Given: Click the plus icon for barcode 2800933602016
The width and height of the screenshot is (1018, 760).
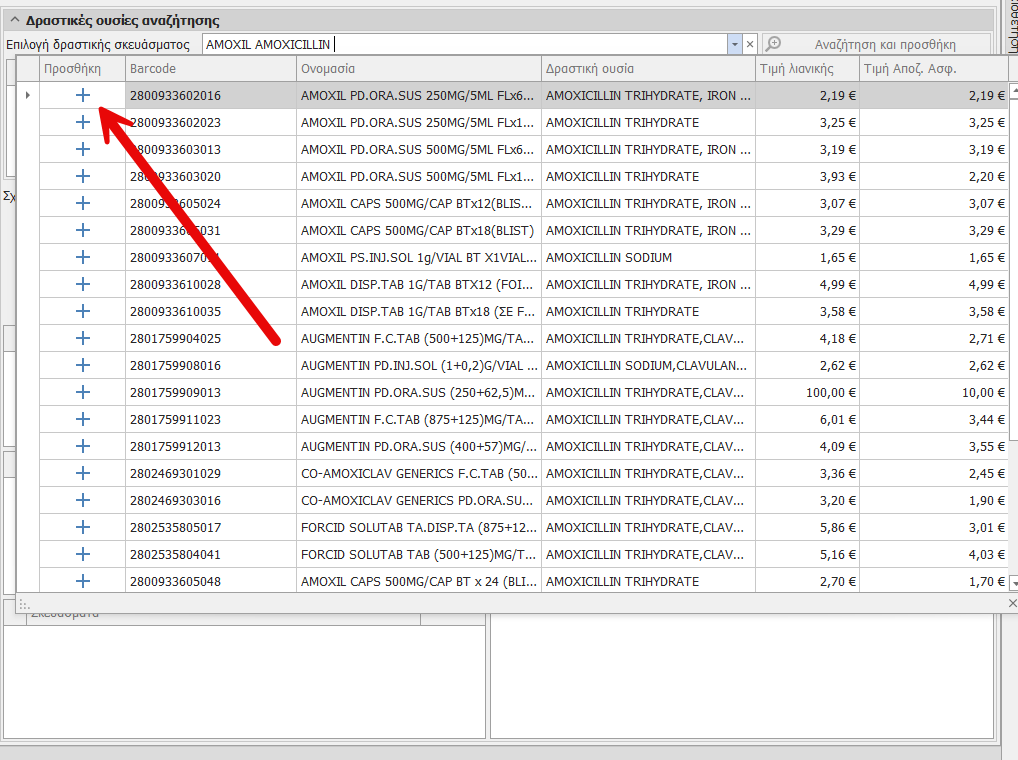Looking at the screenshot, I should coord(83,95).
